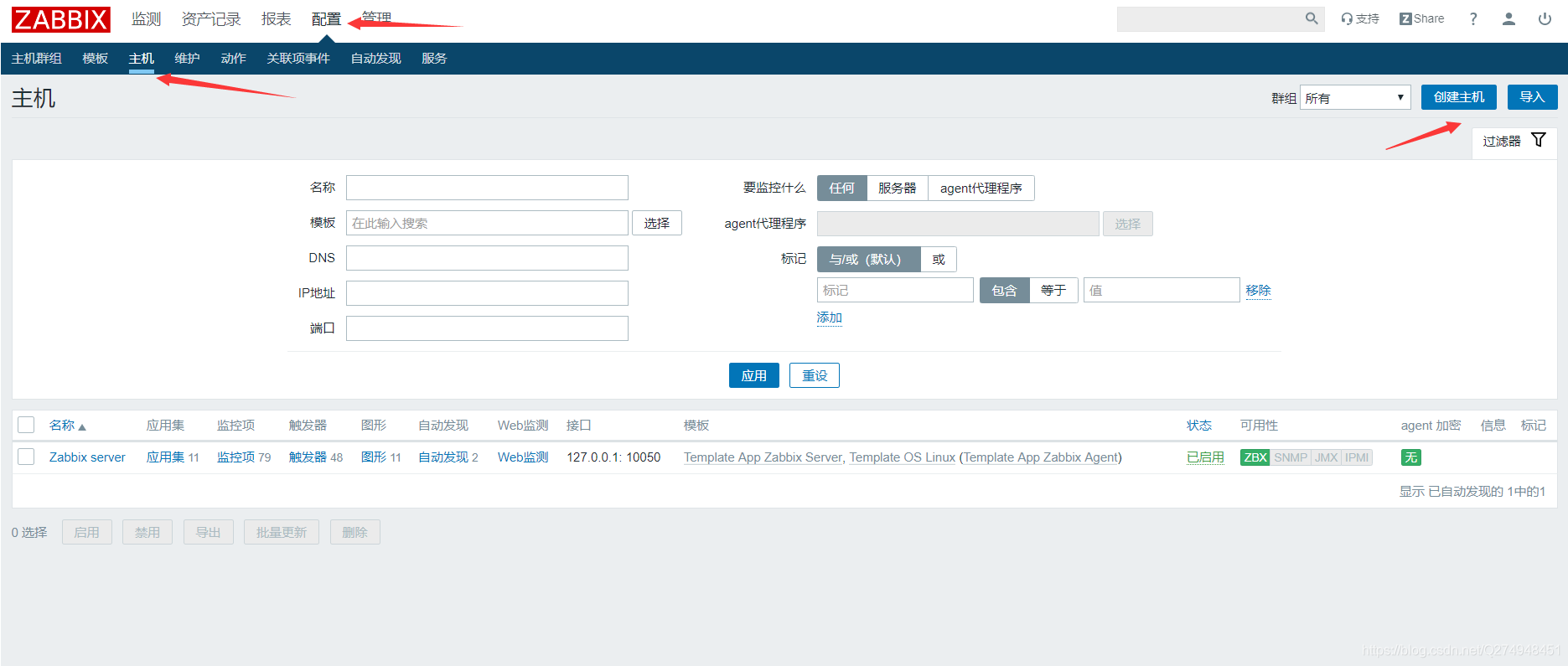Open 触发器 48 link

(308, 457)
